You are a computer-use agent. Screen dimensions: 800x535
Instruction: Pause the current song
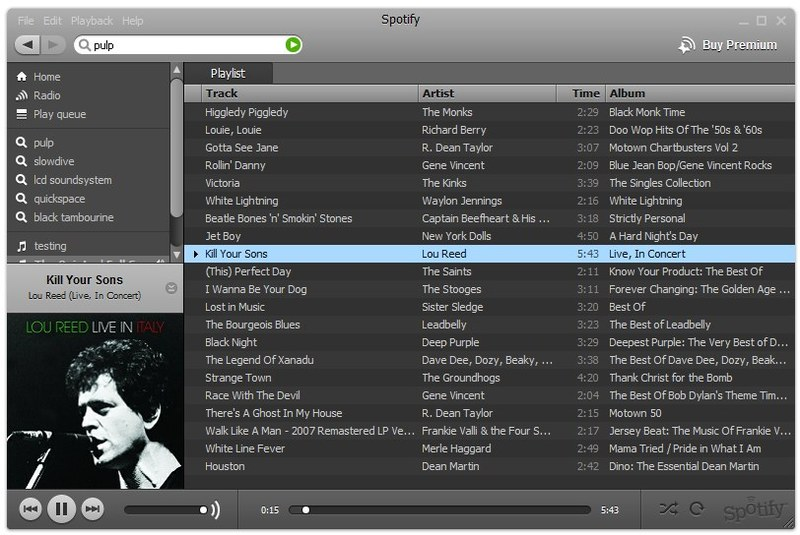tap(61, 509)
